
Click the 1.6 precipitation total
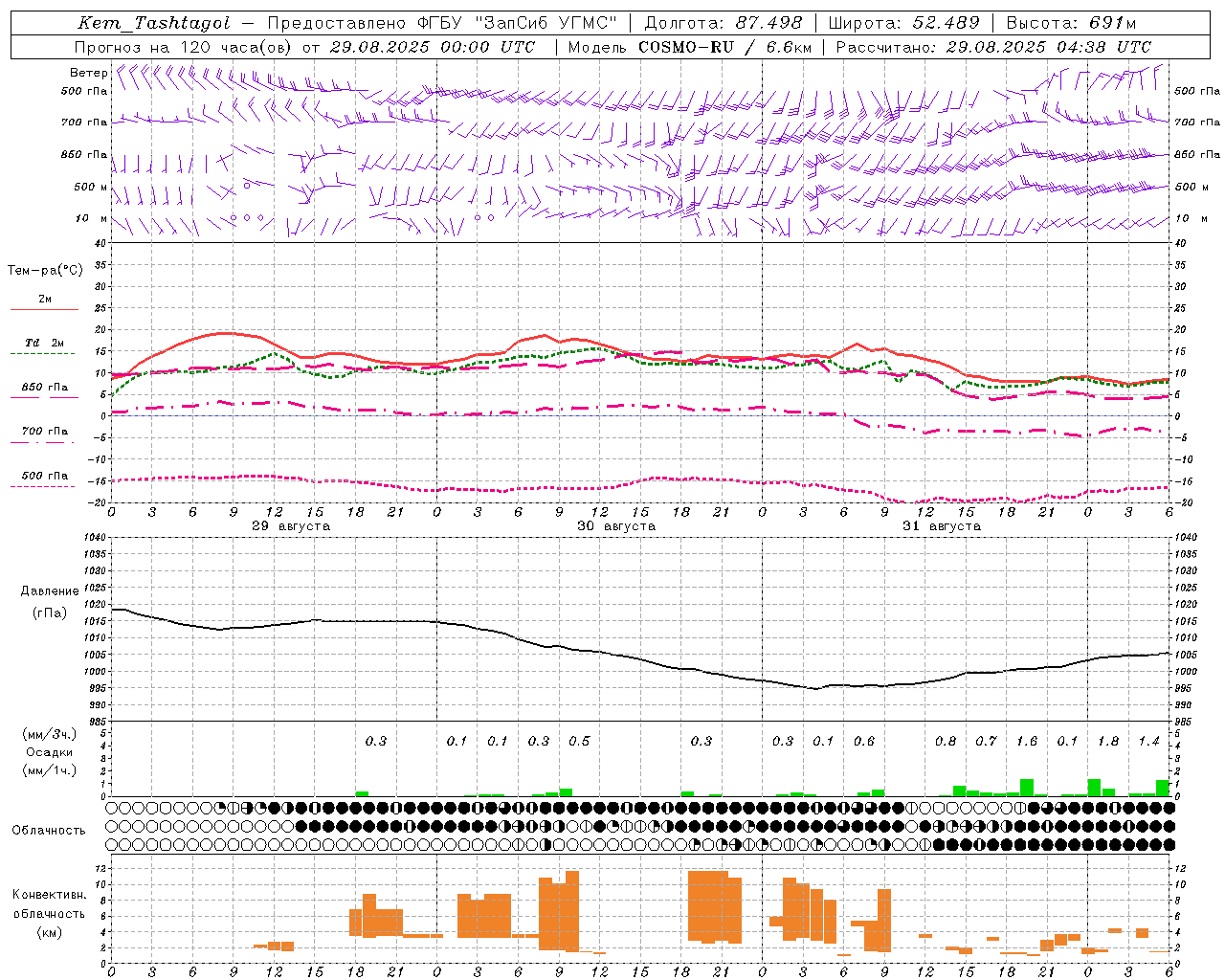pyautogui.click(x=1027, y=741)
